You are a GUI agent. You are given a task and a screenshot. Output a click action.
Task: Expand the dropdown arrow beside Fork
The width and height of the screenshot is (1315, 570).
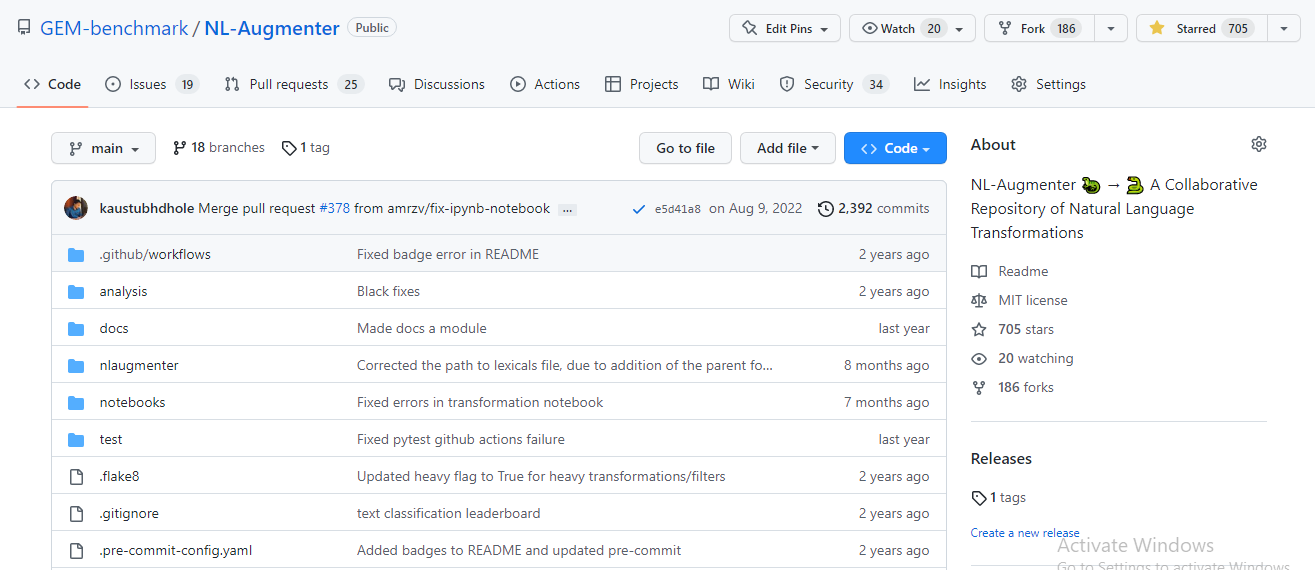[1111, 29]
